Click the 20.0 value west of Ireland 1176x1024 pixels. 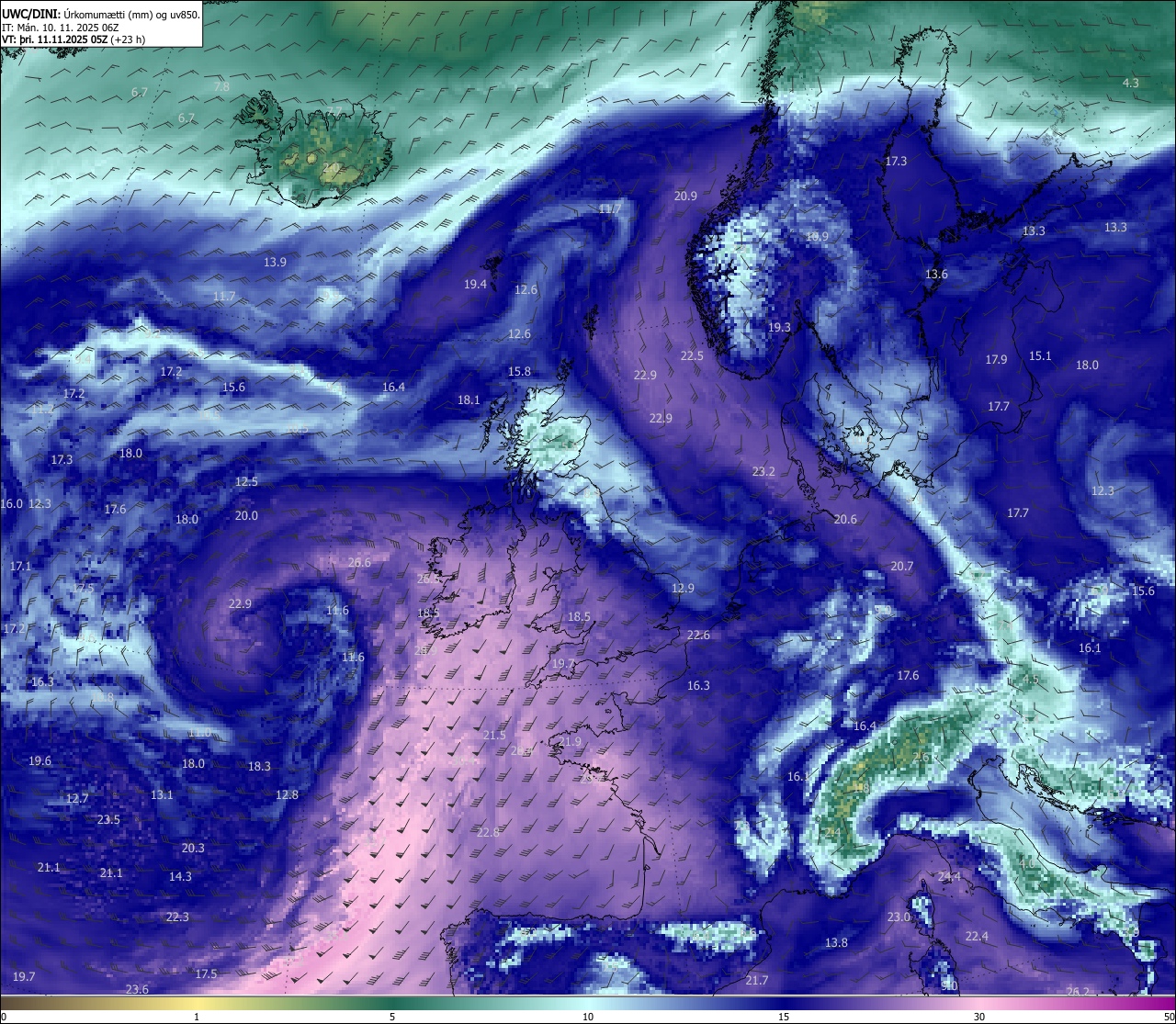pos(246,515)
